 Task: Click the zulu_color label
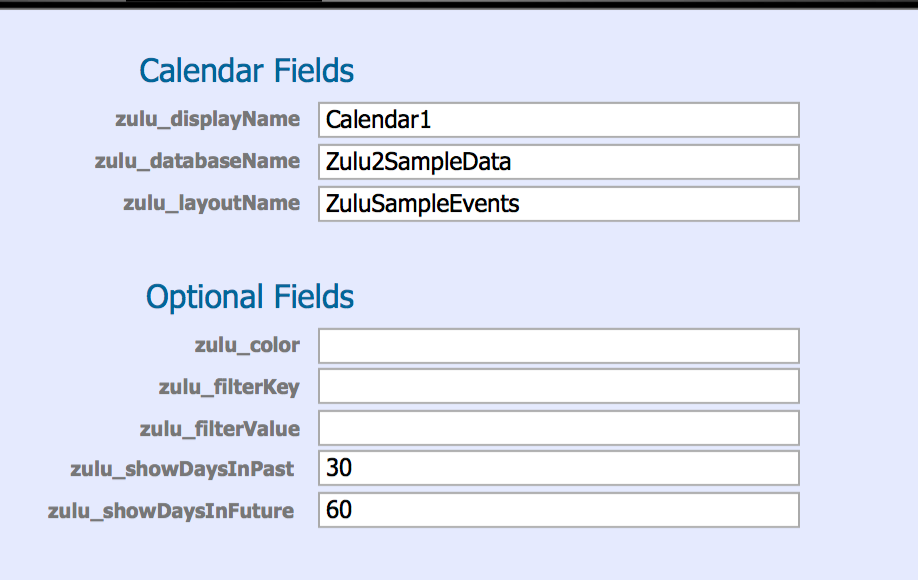click(x=247, y=346)
